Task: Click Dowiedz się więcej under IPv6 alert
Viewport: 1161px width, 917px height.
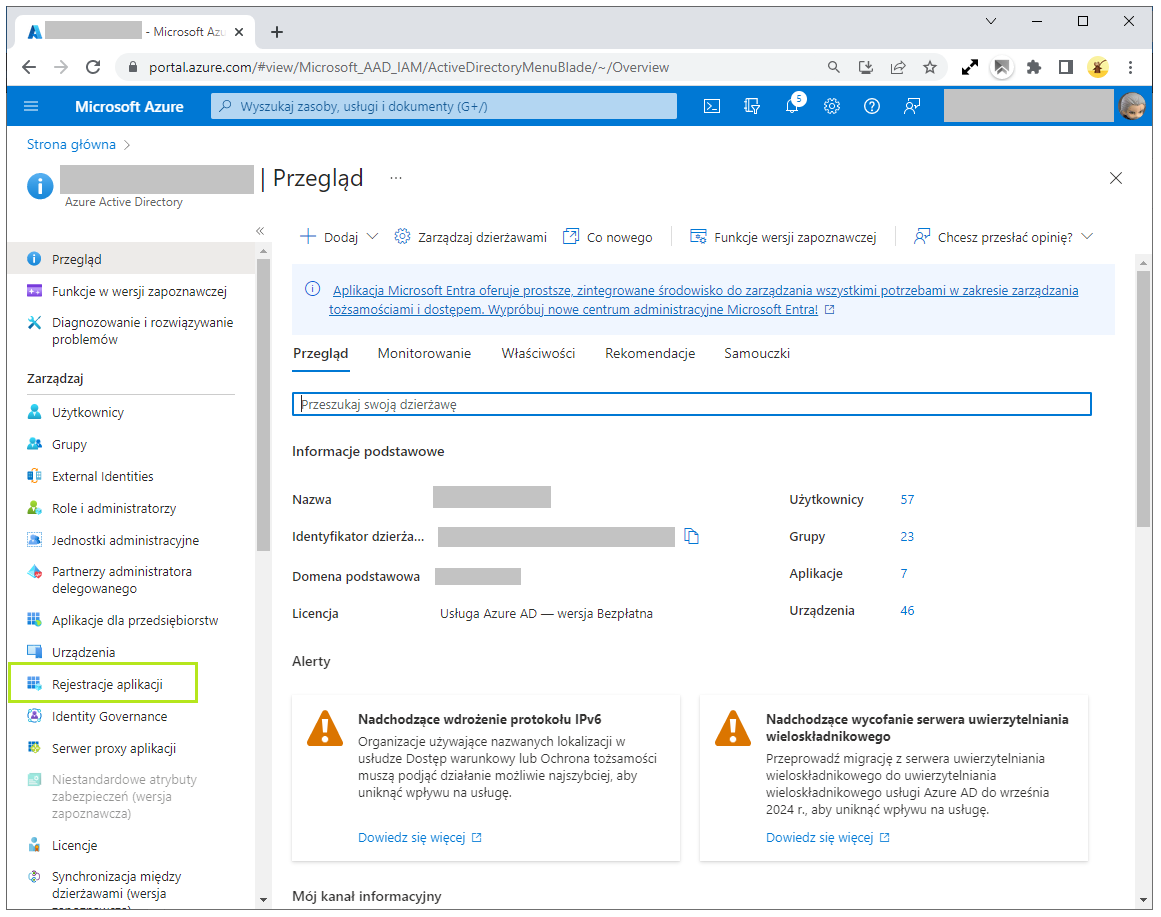Action: 413,837
